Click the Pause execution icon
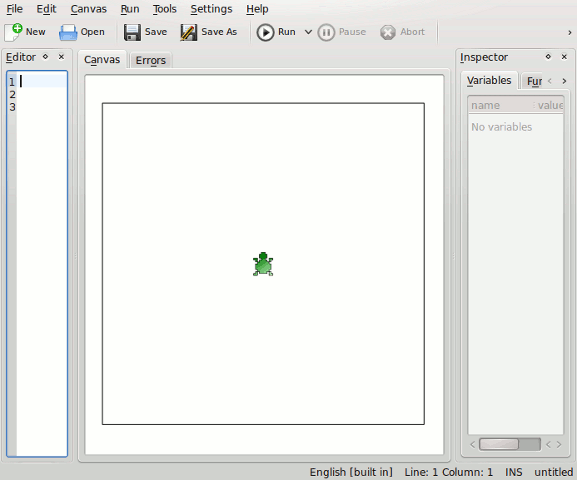 326,32
